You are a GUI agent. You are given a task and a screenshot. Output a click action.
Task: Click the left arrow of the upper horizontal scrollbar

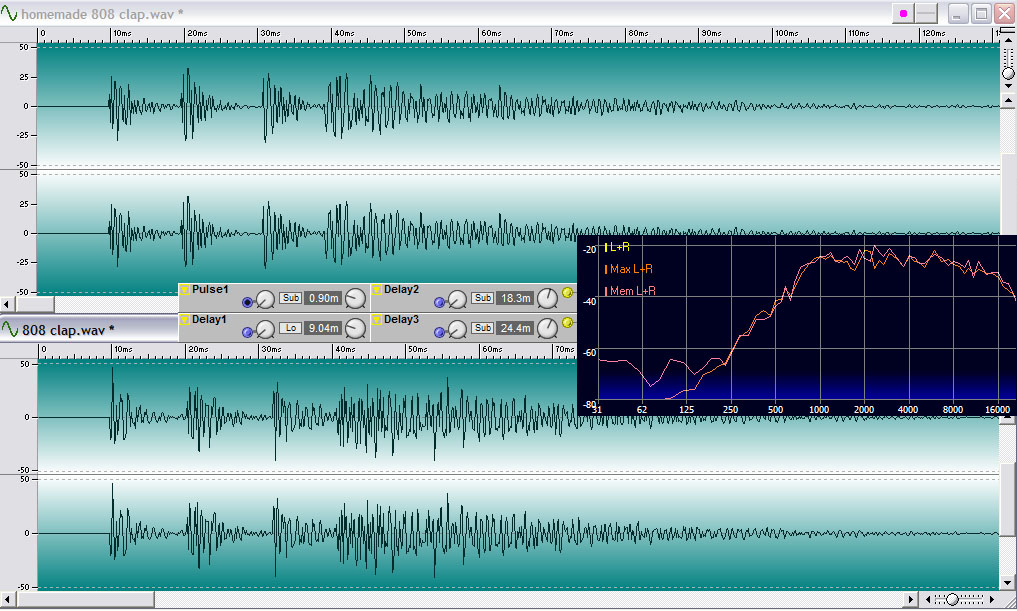pyautogui.click(x=8, y=303)
